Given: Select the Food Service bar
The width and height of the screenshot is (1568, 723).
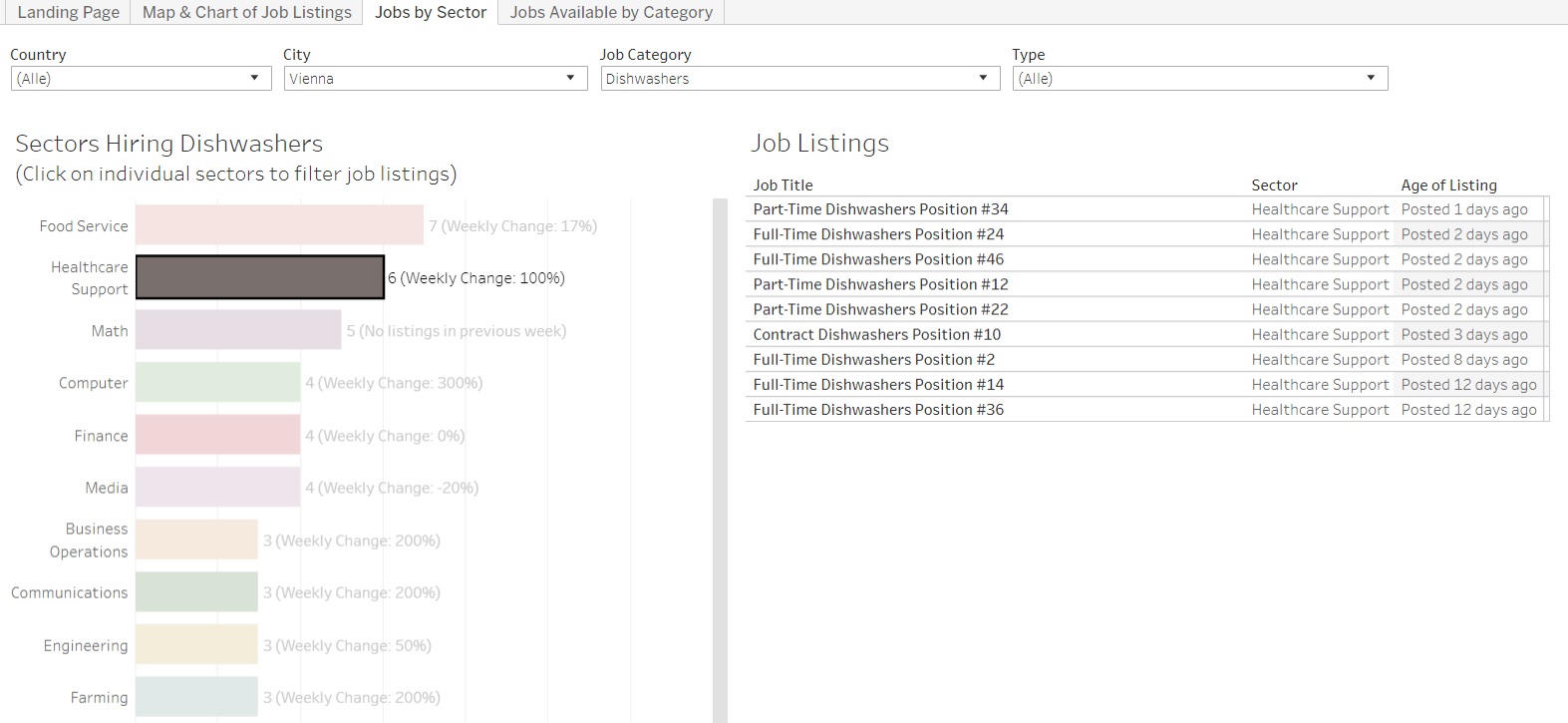Looking at the screenshot, I should coord(279,225).
